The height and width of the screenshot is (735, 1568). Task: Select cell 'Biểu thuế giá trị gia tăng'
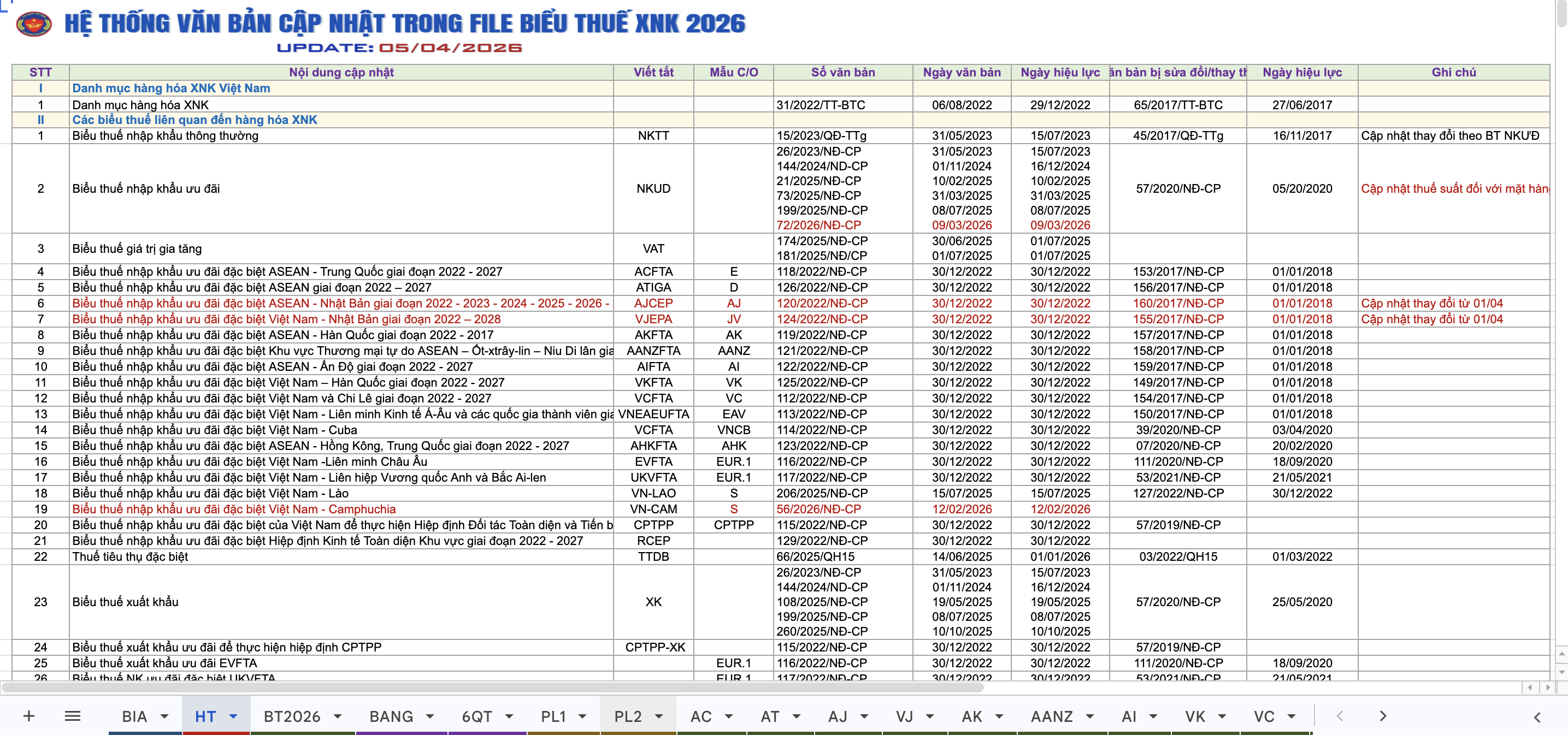click(341, 248)
